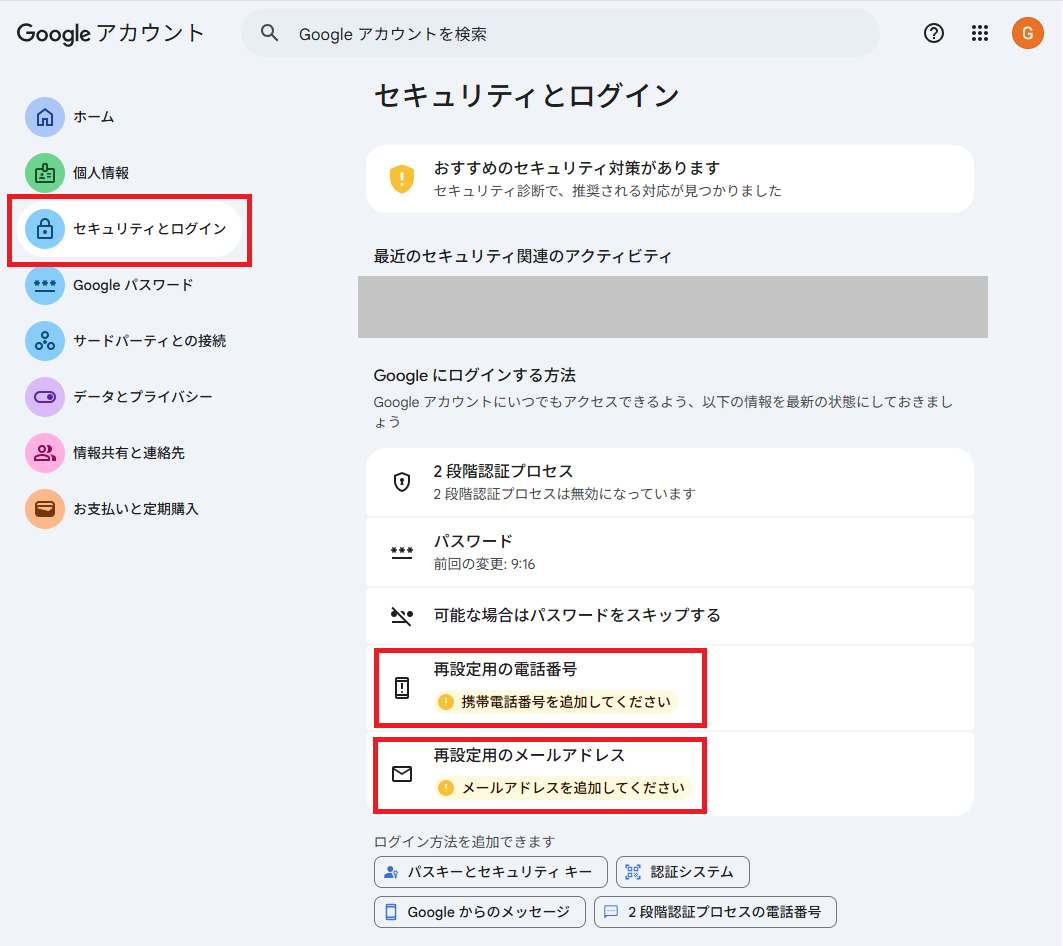The width and height of the screenshot is (1063, 946).
Task: Click the Google アカウントを検索 search field
Action: [x=560, y=34]
